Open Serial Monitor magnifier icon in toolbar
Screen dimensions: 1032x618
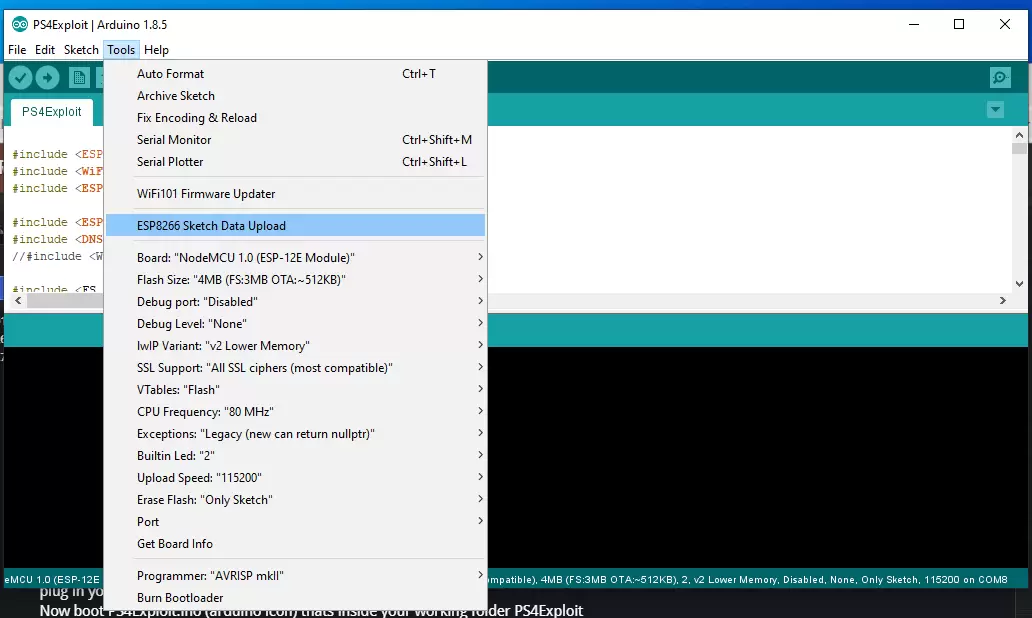point(1000,78)
